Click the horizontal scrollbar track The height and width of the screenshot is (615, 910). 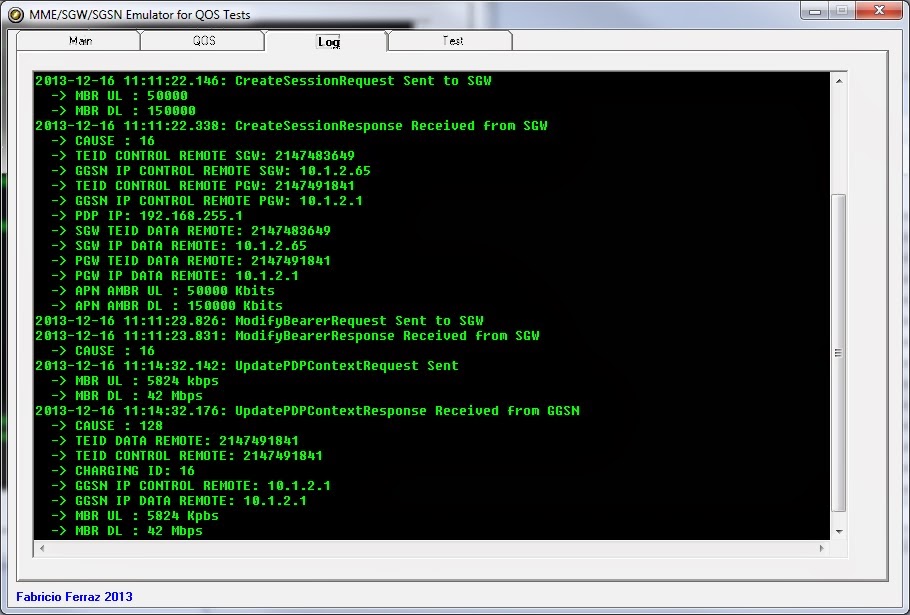[x=430, y=548]
